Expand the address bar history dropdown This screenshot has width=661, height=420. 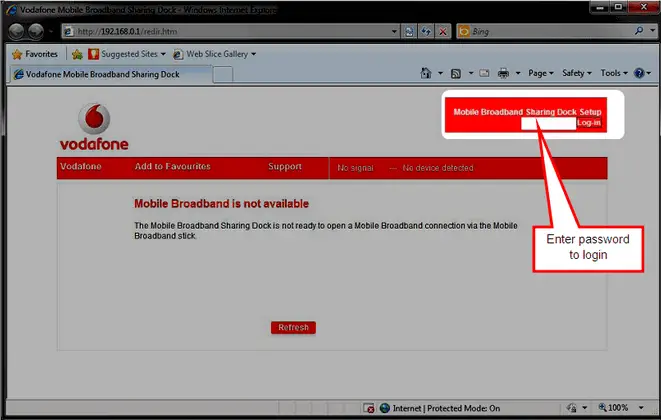[x=394, y=31]
